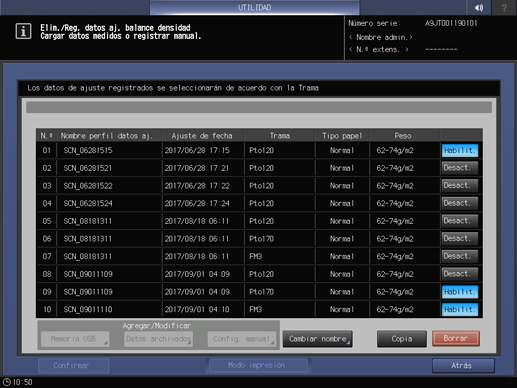Select profile SCN_06281515
This screenshot has width=517, height=388.
click(88, 150)
